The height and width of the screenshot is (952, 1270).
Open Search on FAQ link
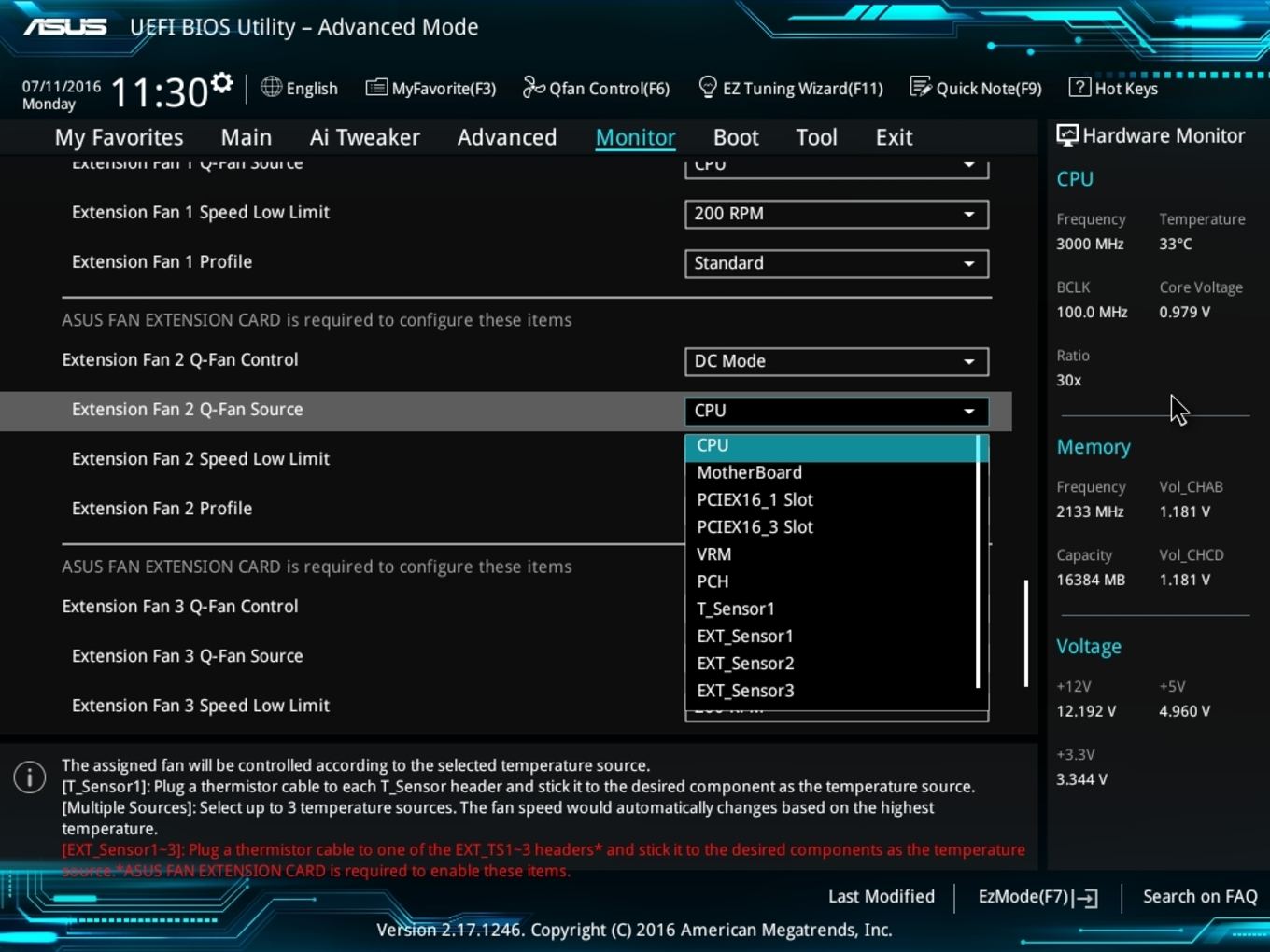(x=1200, y=897)
